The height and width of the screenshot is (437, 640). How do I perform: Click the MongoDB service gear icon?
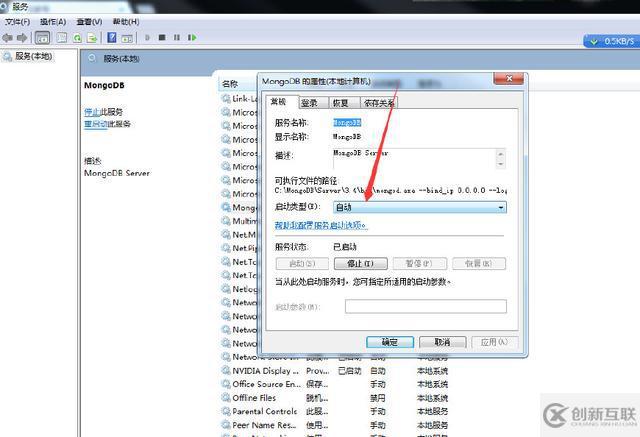[x=226, y=207]
